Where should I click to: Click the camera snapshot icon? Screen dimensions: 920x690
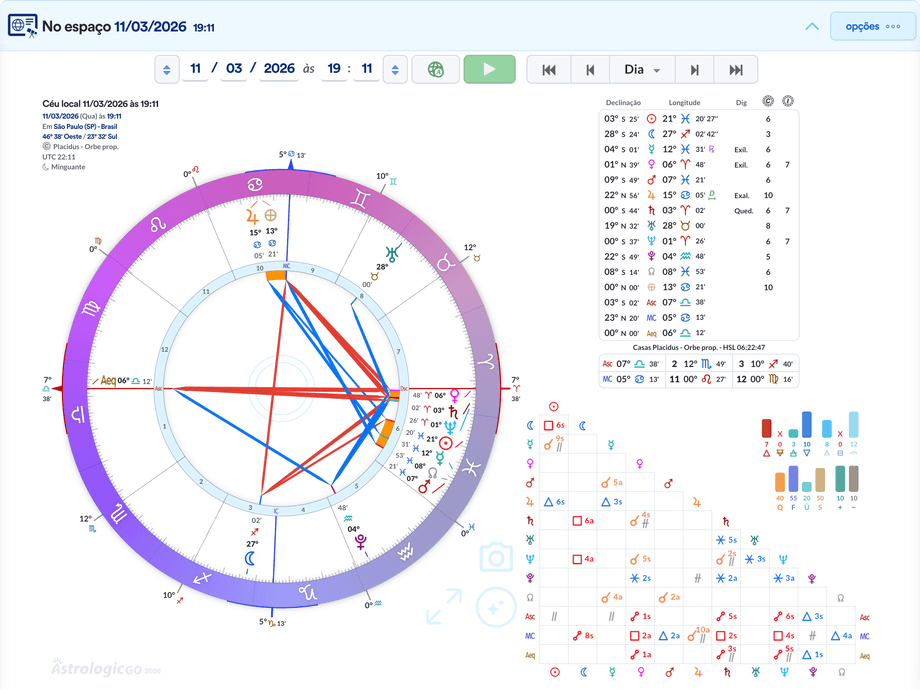coord(496,557)
